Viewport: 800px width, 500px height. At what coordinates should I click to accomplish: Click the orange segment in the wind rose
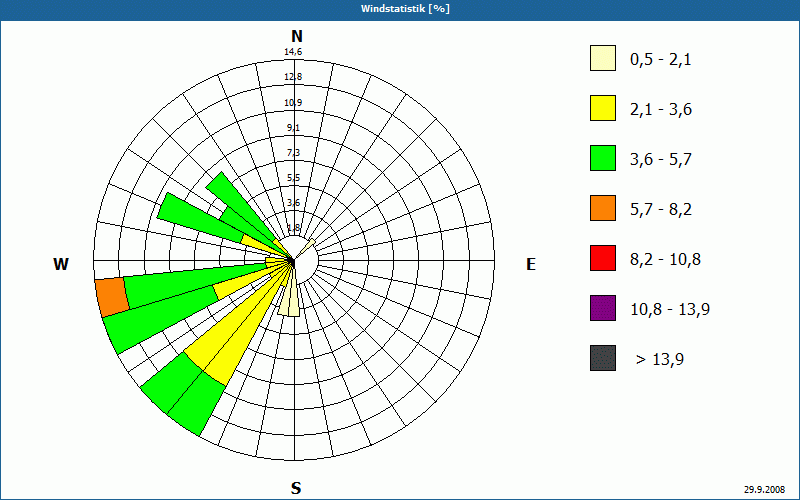[112, 297]
